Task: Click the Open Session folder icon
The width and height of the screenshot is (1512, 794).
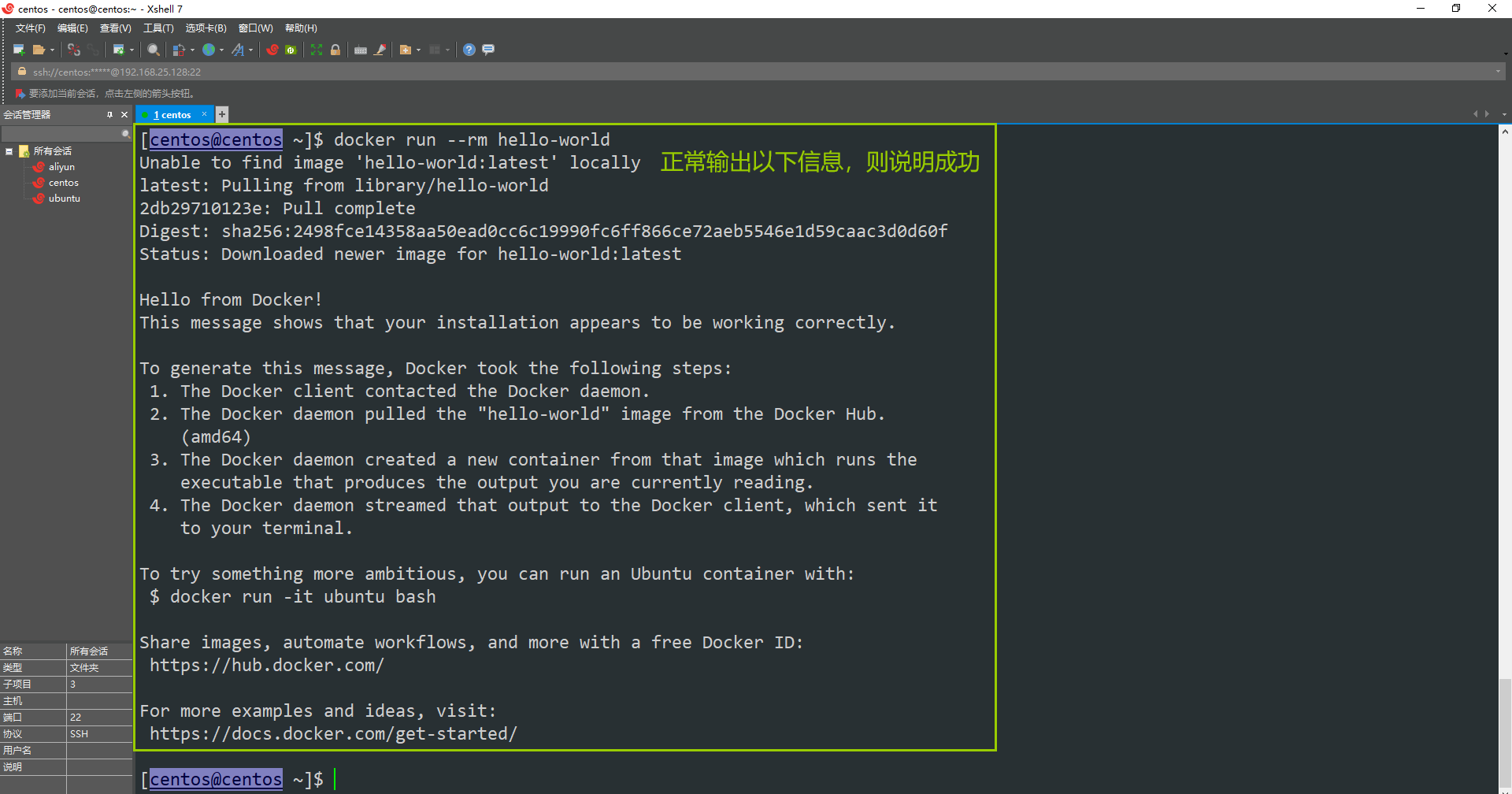Action: point(39,50)
